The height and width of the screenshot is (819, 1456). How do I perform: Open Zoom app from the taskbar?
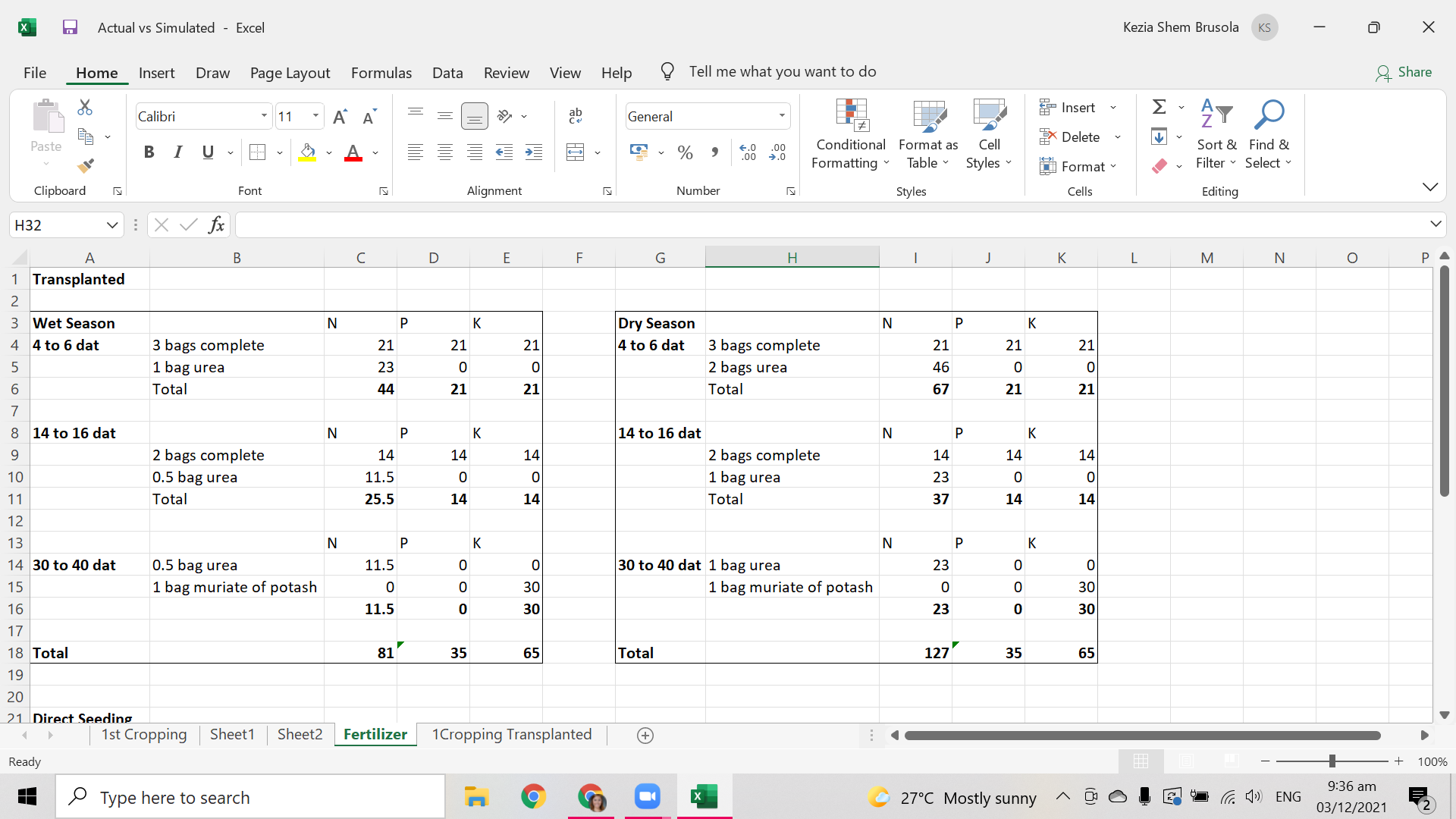point(647,797)
